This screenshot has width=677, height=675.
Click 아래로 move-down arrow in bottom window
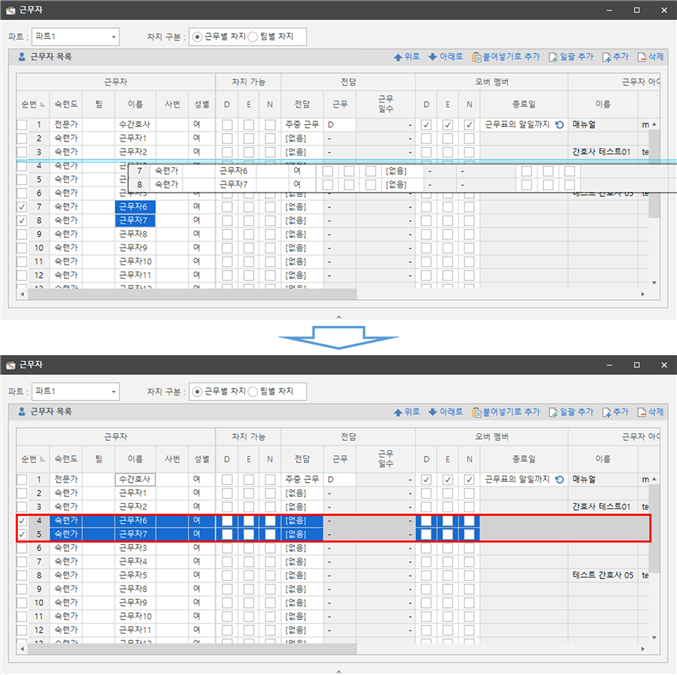432,411
